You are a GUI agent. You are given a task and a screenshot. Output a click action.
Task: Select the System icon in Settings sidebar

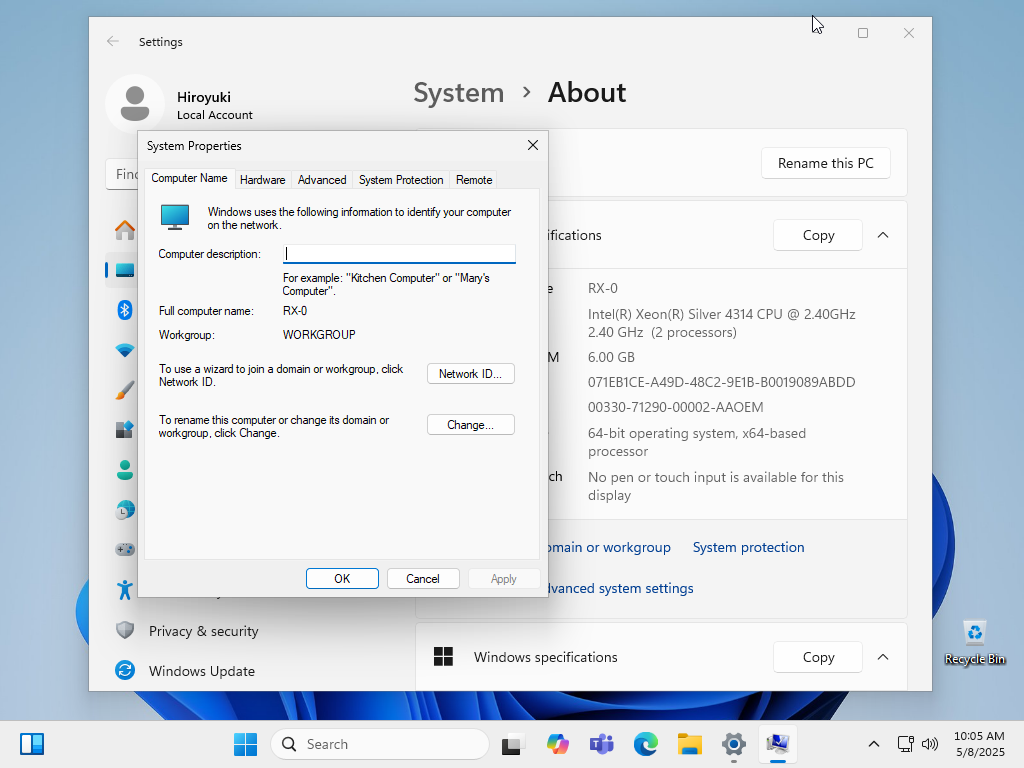(x=125, y=270)
